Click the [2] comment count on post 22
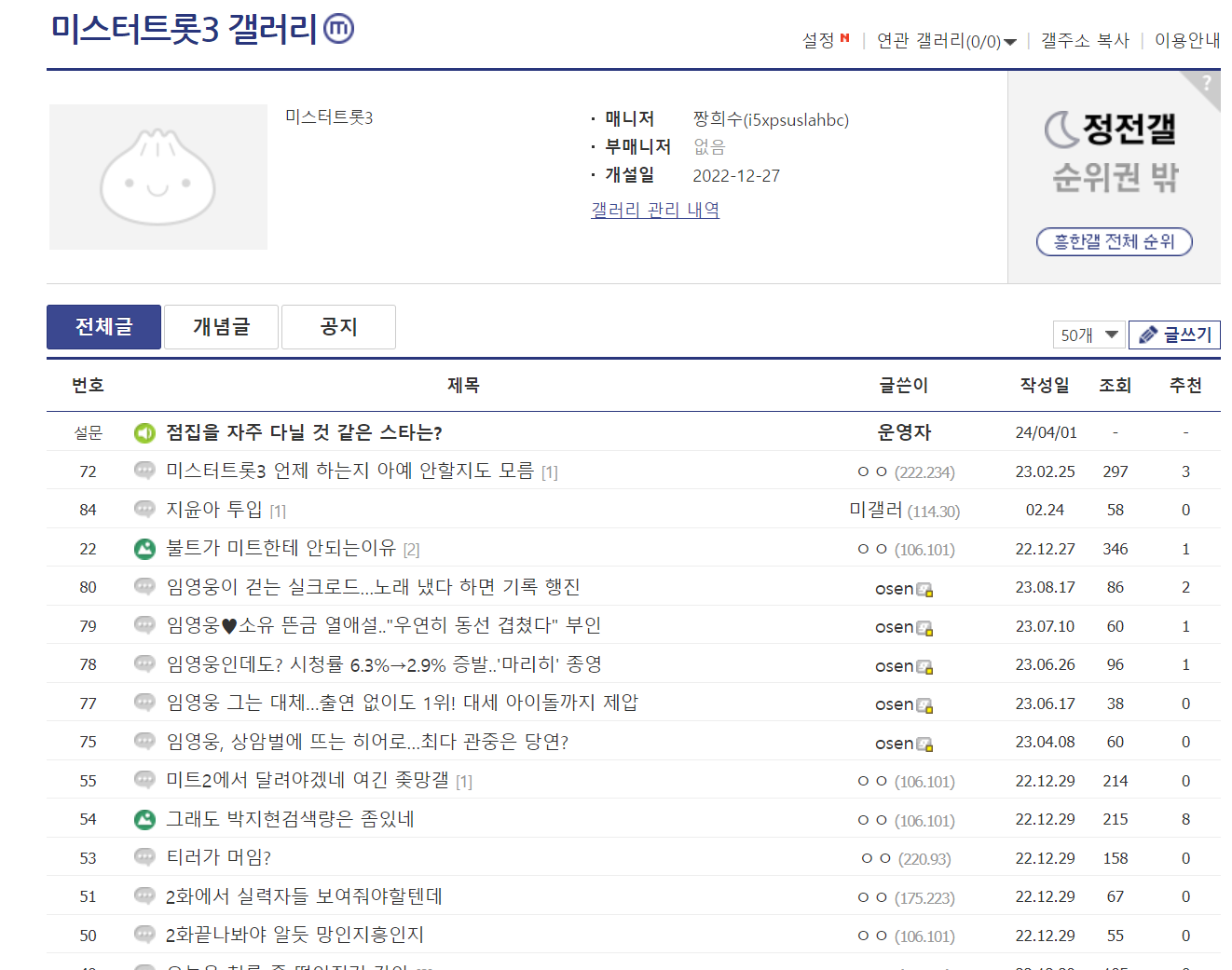 tap(411, 550)
